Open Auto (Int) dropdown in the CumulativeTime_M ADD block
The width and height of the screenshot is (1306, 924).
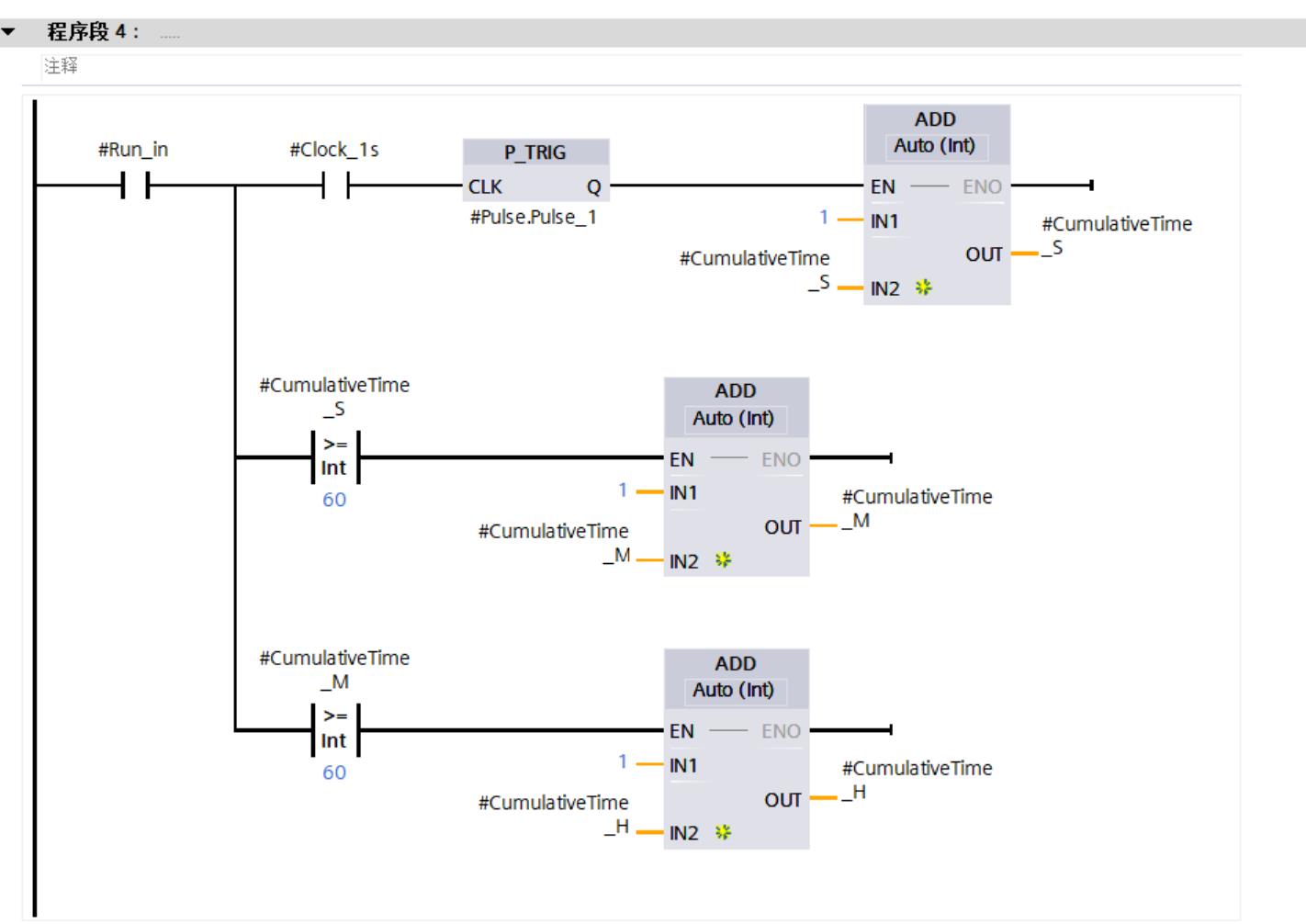pos(734,419)
